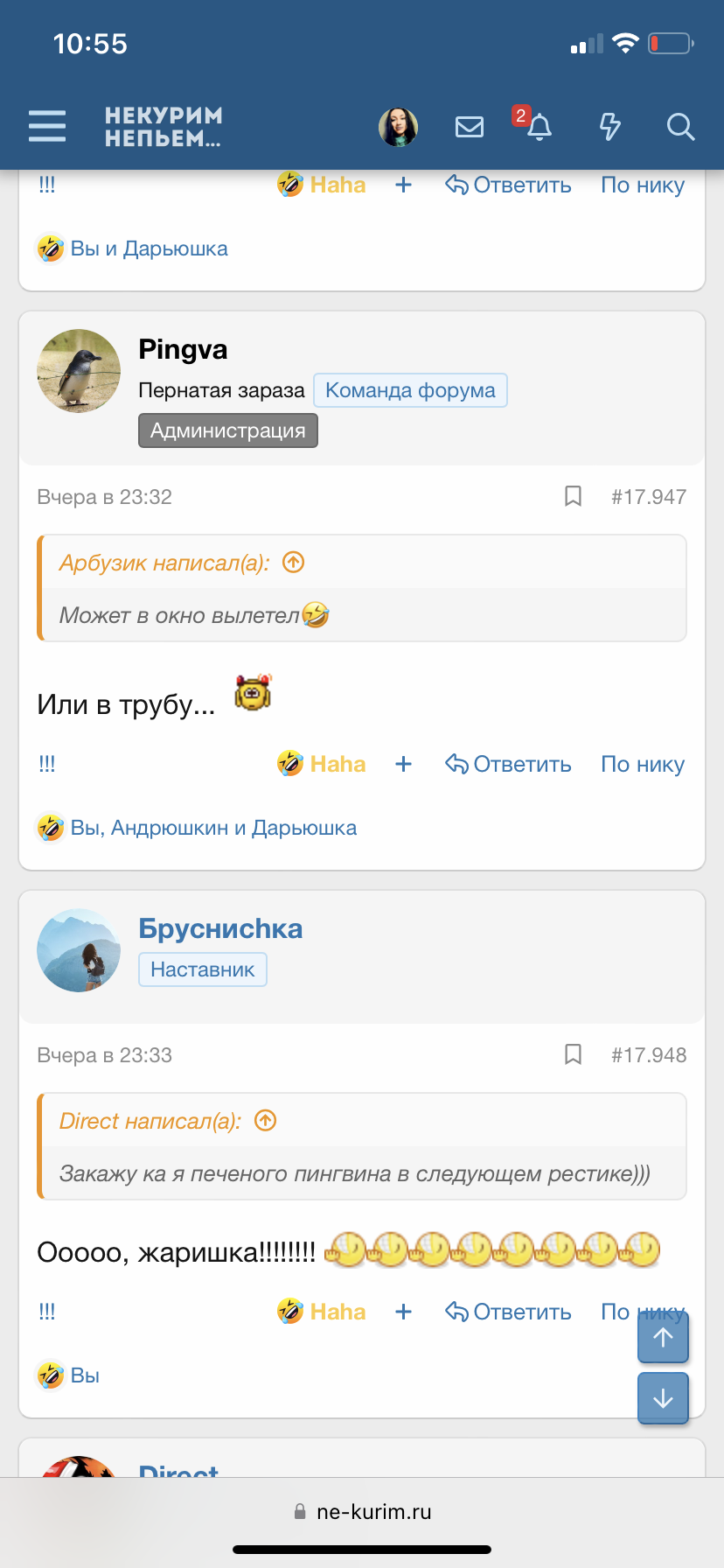This screenshot has height=1568, width=724.
Task: Jump to the quoted Direct post via the arrow
Action: 266,1120
